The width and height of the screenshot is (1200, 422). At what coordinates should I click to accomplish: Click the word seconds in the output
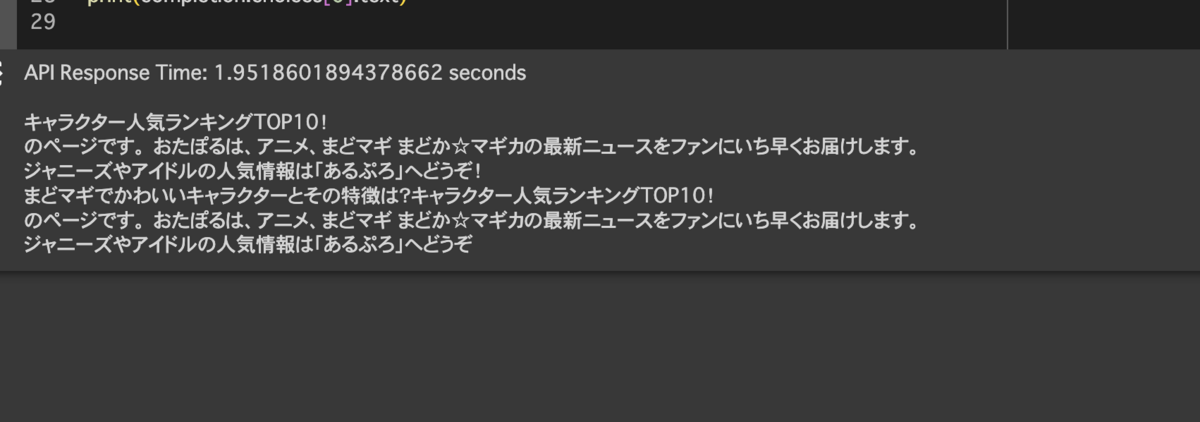tap(487, 73)
